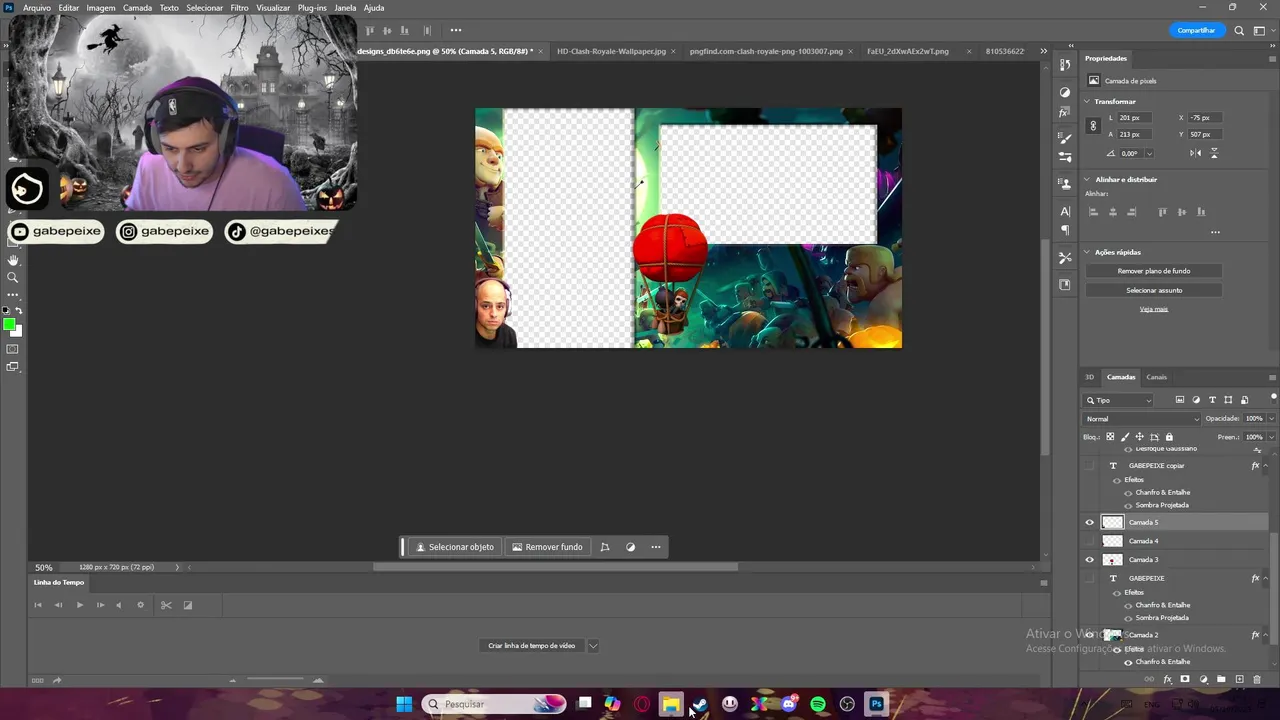Open the Character panel icon
The height and width of the screenshot is (720, 1280).
(x=1065, y=211)
